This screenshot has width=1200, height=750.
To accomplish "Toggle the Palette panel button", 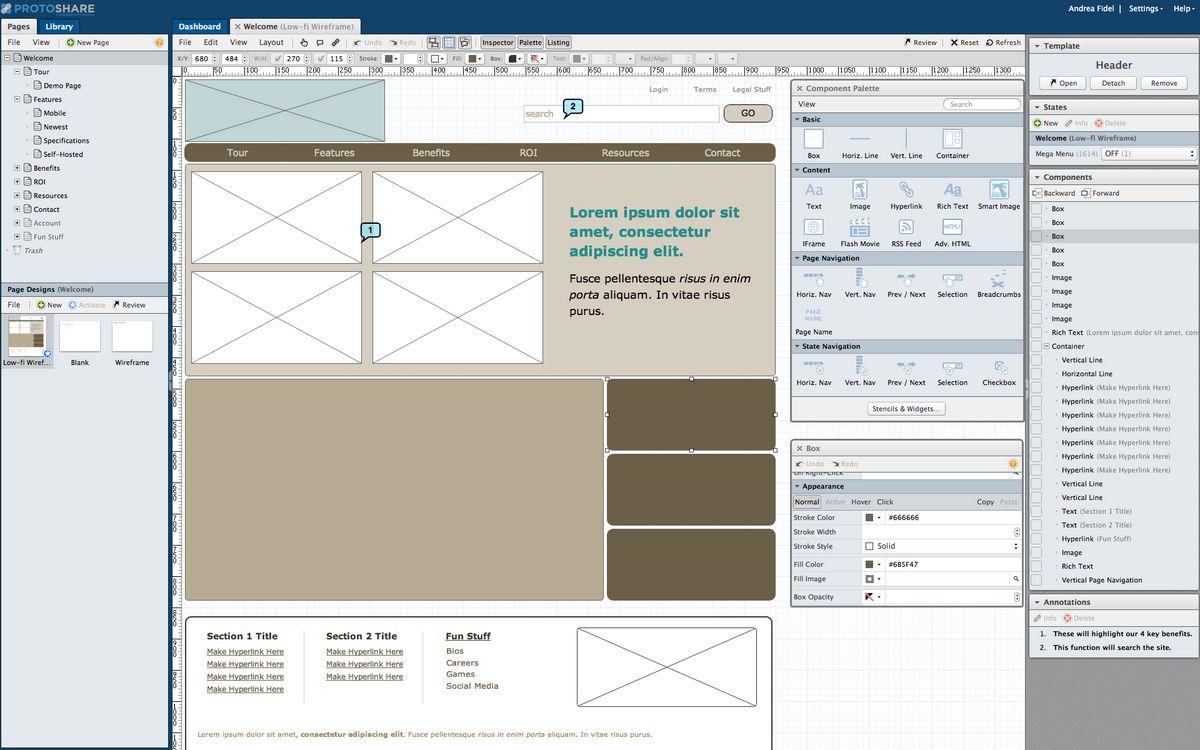I will click(x=530, y=43).
